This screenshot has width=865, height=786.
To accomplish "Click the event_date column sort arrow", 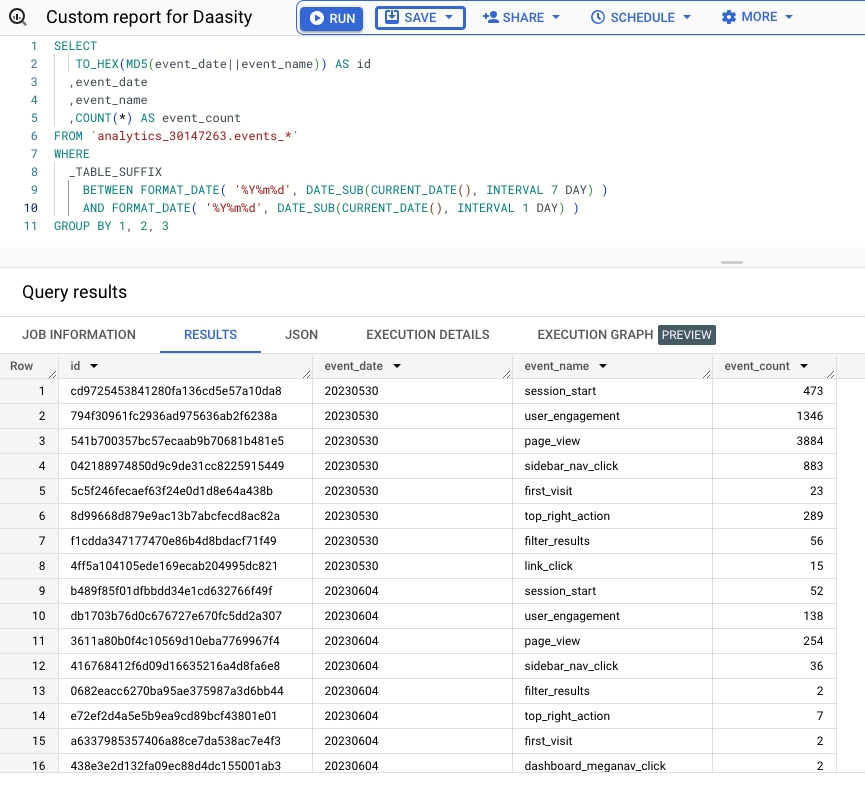I will (397, 367).
